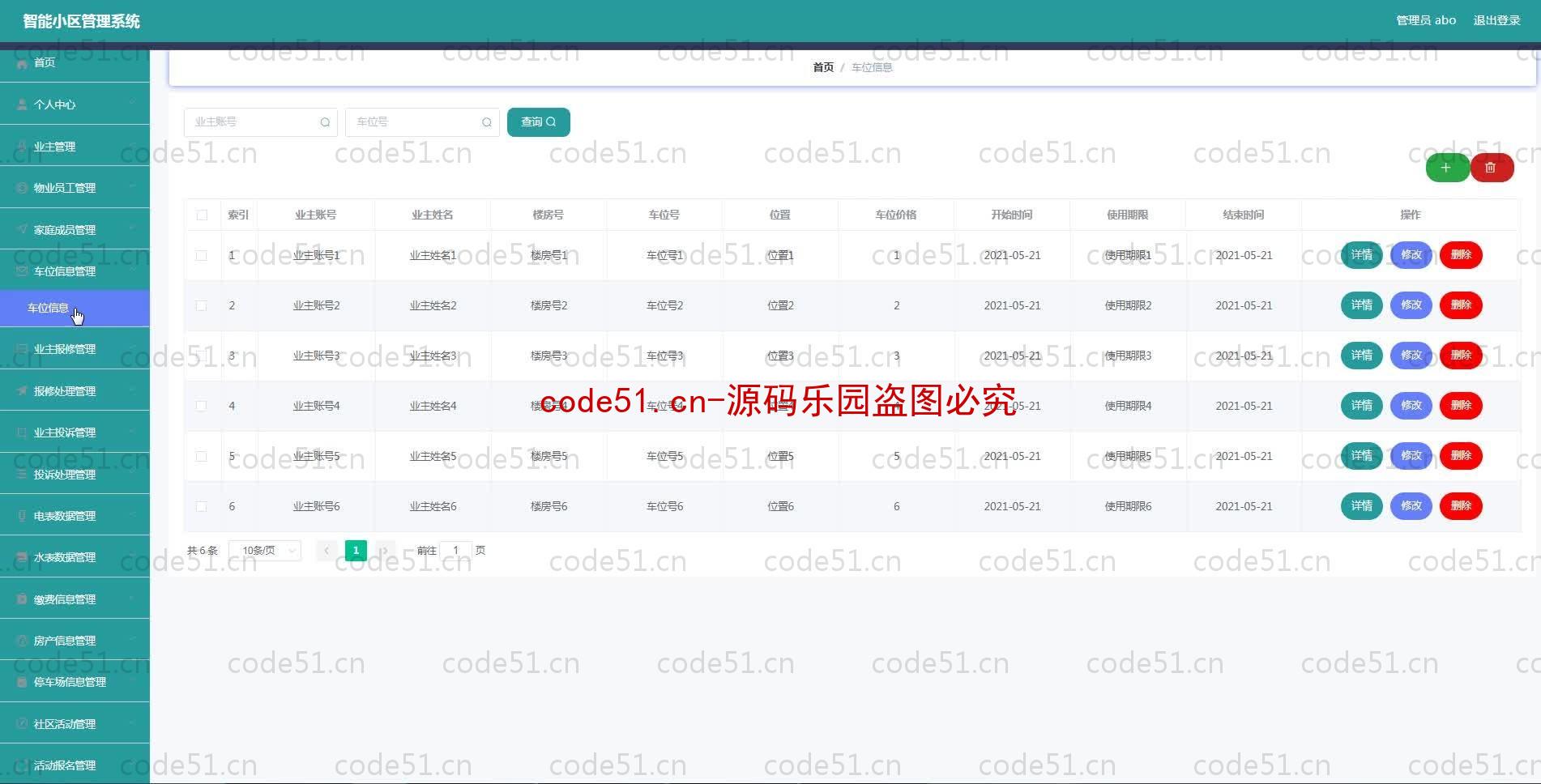Click 详情 for row 业主账号6
The height and width of the screenshot is (784, 1541).
(x=1362, y=506)
